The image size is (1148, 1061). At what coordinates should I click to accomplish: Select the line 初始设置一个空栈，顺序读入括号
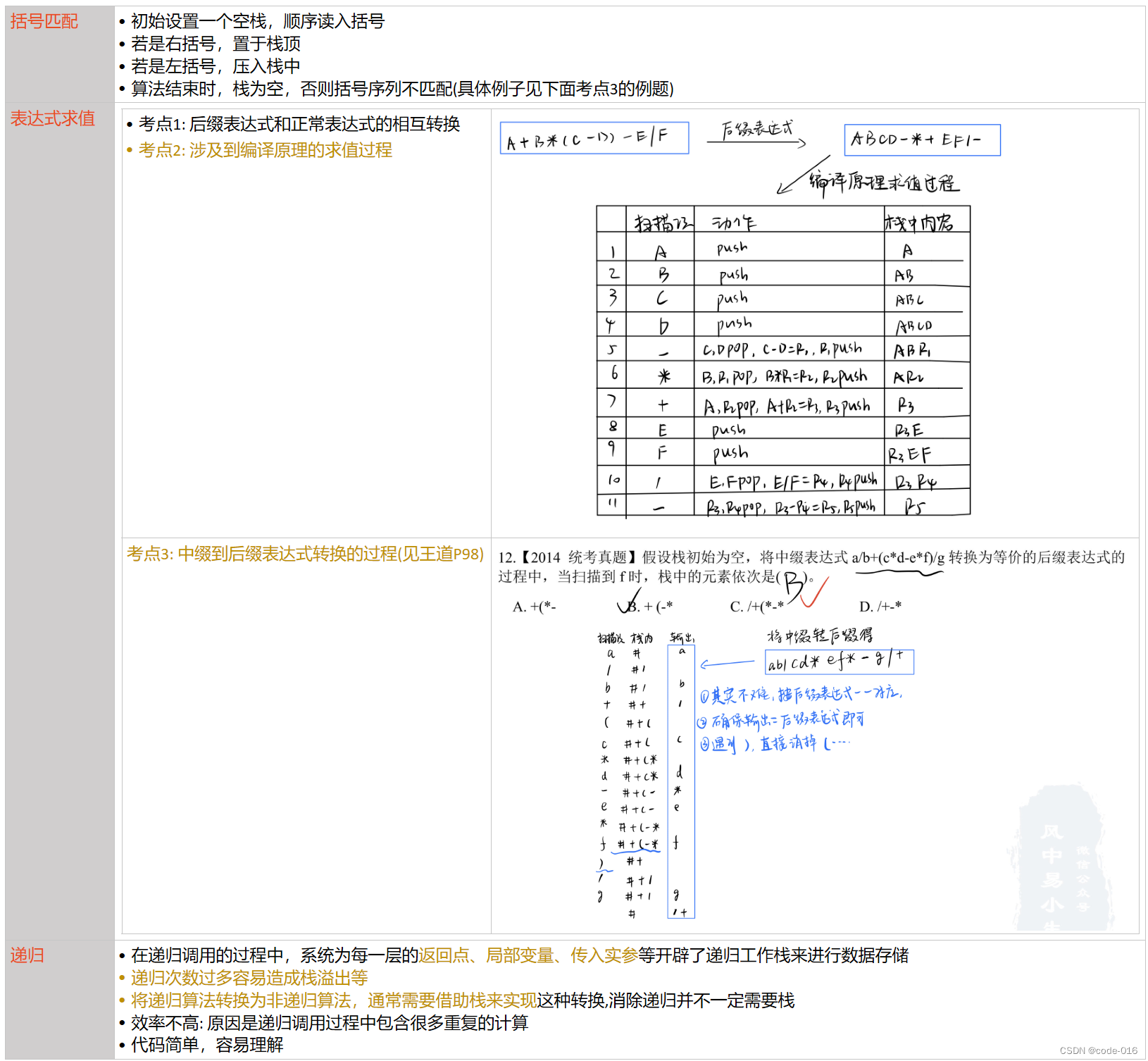click(257, 21)
